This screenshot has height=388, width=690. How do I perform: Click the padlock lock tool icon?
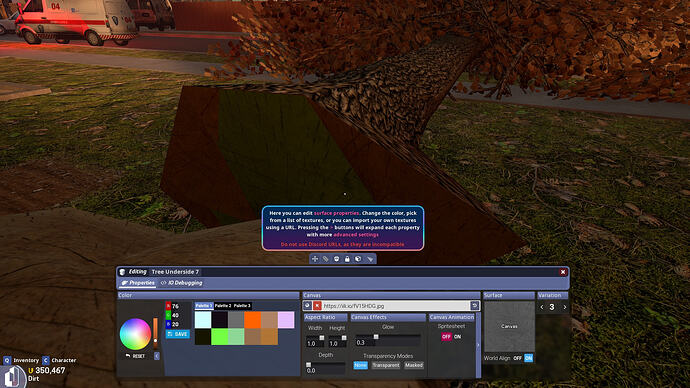pyautogui.click(x=347, y=259)
